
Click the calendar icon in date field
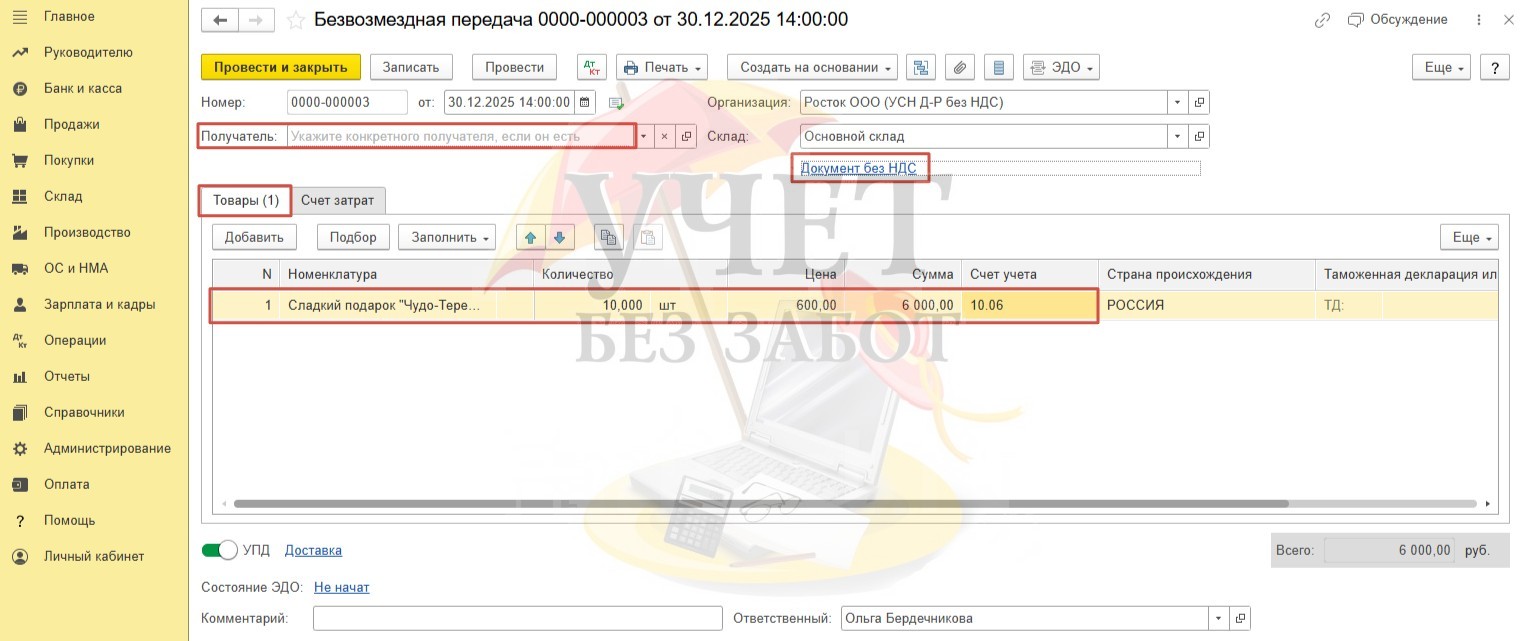coord(585,102)
